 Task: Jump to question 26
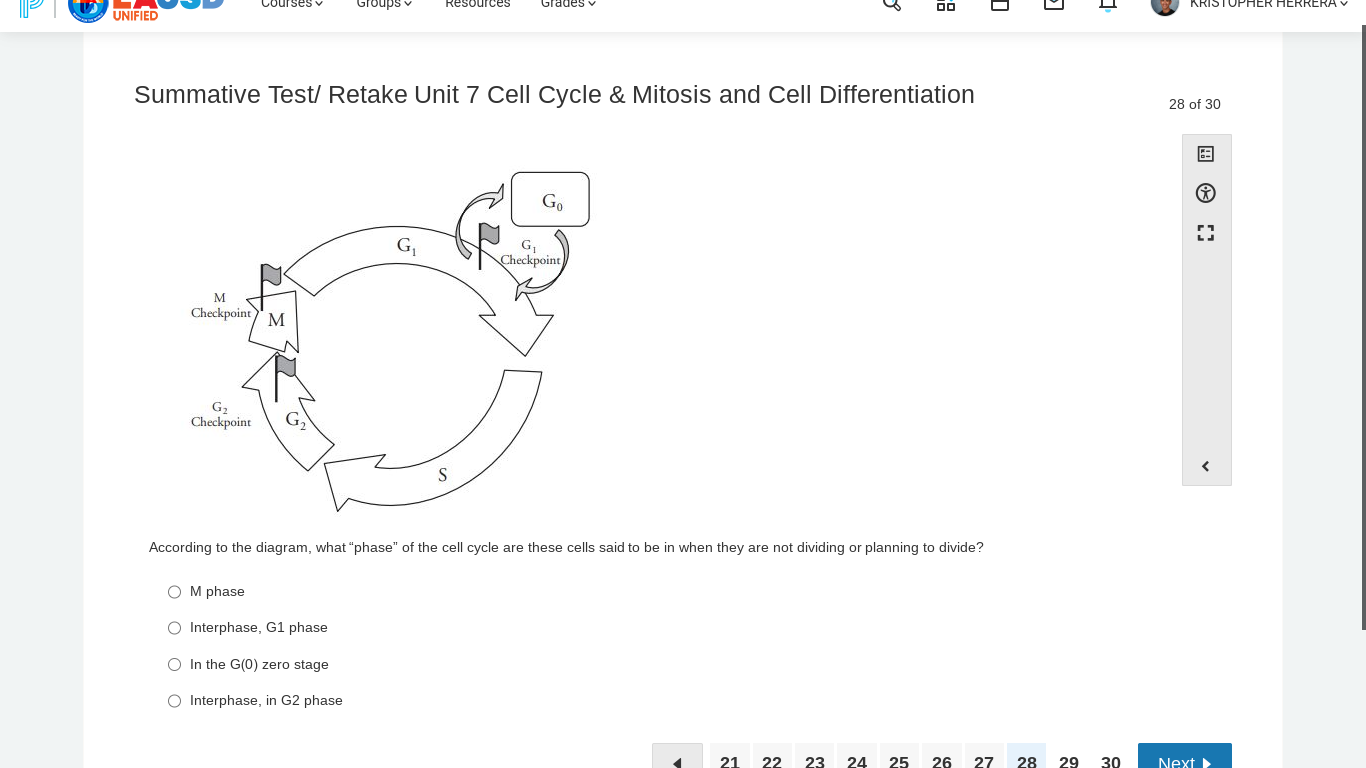pos(942,757)
